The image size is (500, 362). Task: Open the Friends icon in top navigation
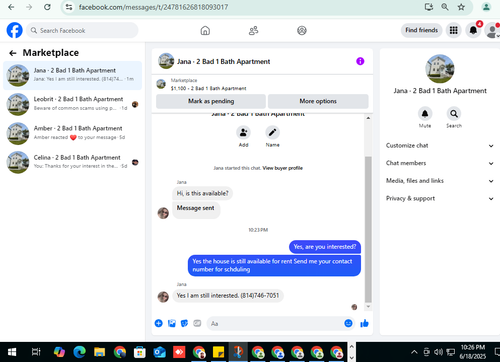(253, 31)
